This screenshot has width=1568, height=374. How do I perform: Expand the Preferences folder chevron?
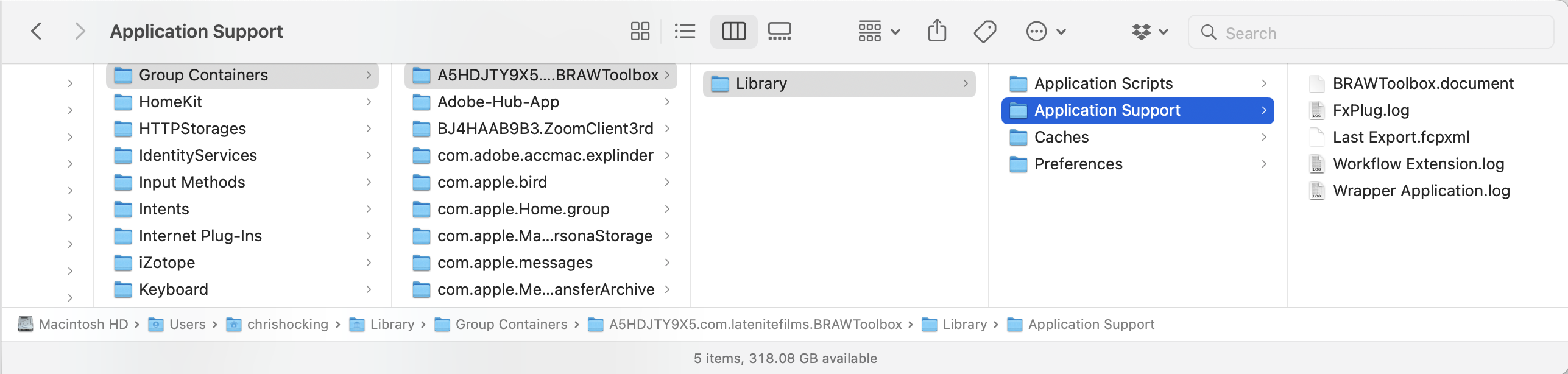point(1264,164)
